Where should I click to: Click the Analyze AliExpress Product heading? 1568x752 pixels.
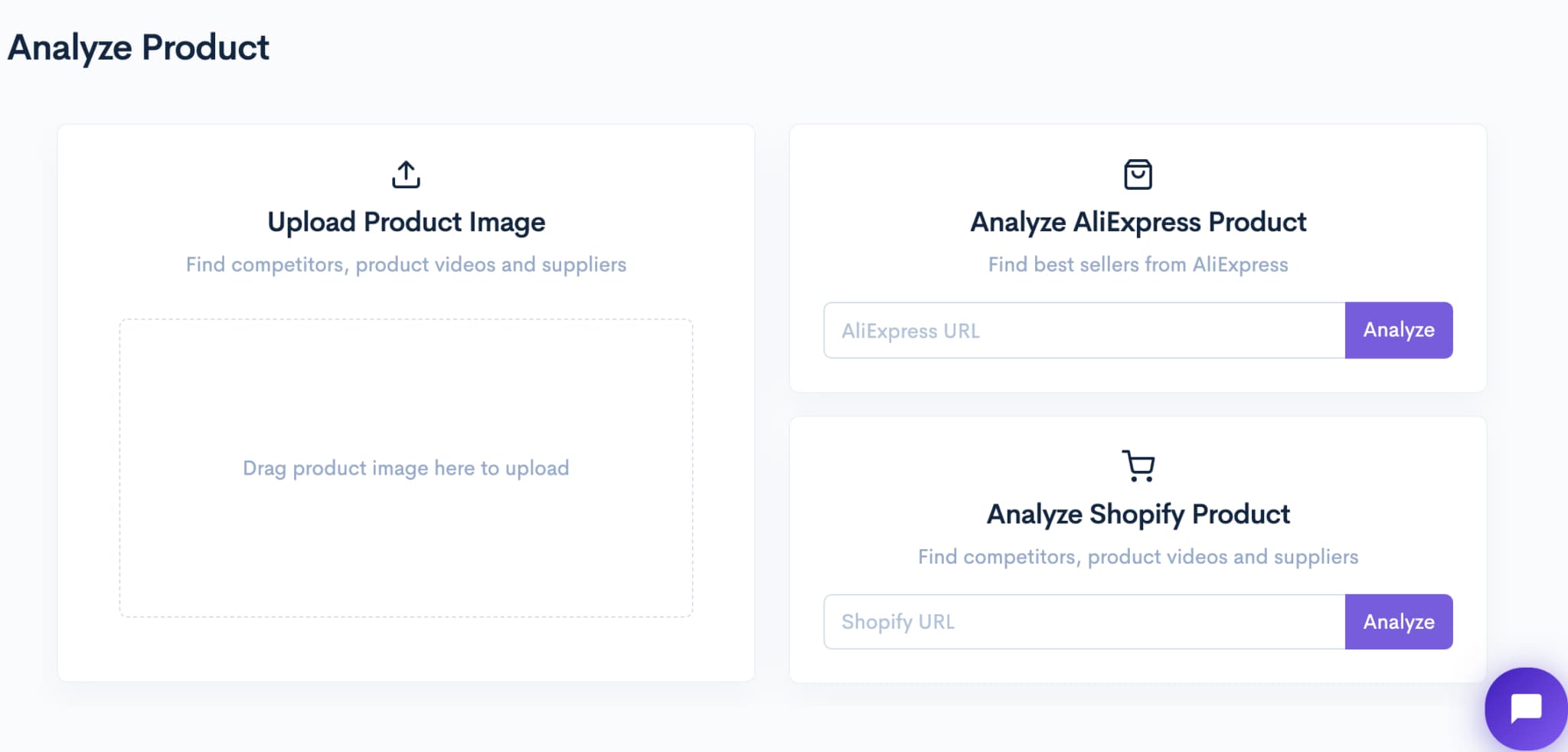1138,222
